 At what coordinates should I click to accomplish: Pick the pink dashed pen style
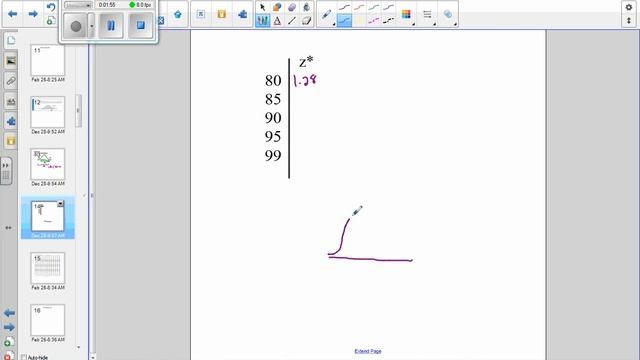[x=374, y=20]
